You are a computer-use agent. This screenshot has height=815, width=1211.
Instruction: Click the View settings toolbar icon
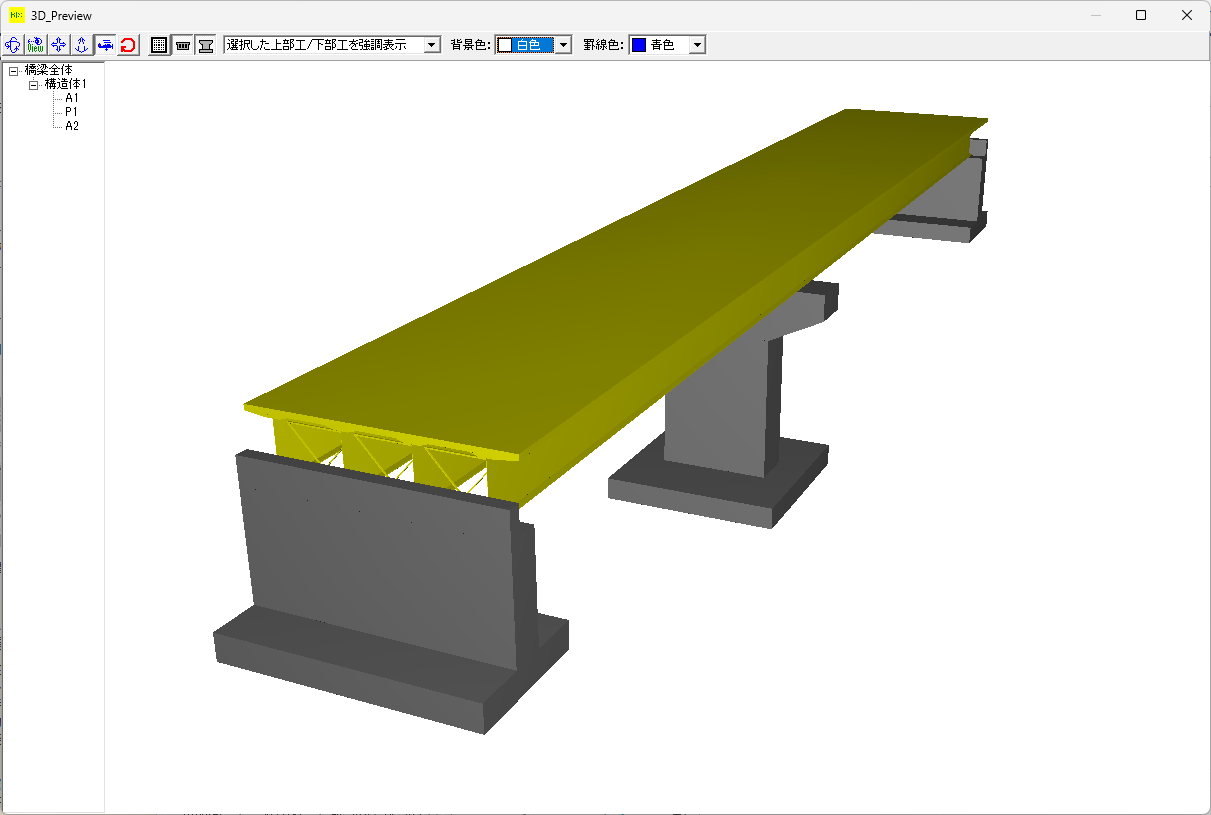[36, 45]
